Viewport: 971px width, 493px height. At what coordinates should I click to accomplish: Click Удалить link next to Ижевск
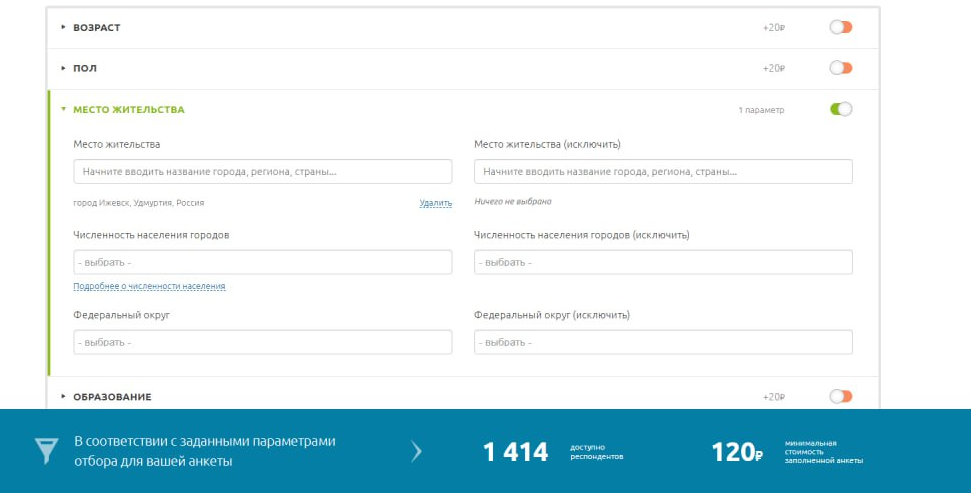click(x=435, y=203)
